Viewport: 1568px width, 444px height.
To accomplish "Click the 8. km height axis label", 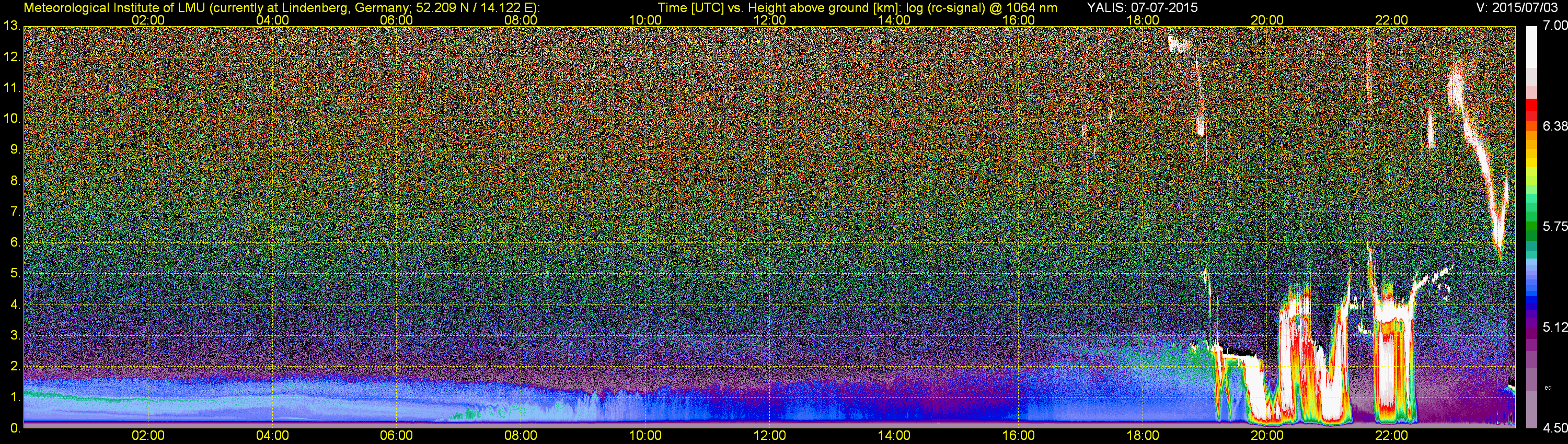I will 15,181.
